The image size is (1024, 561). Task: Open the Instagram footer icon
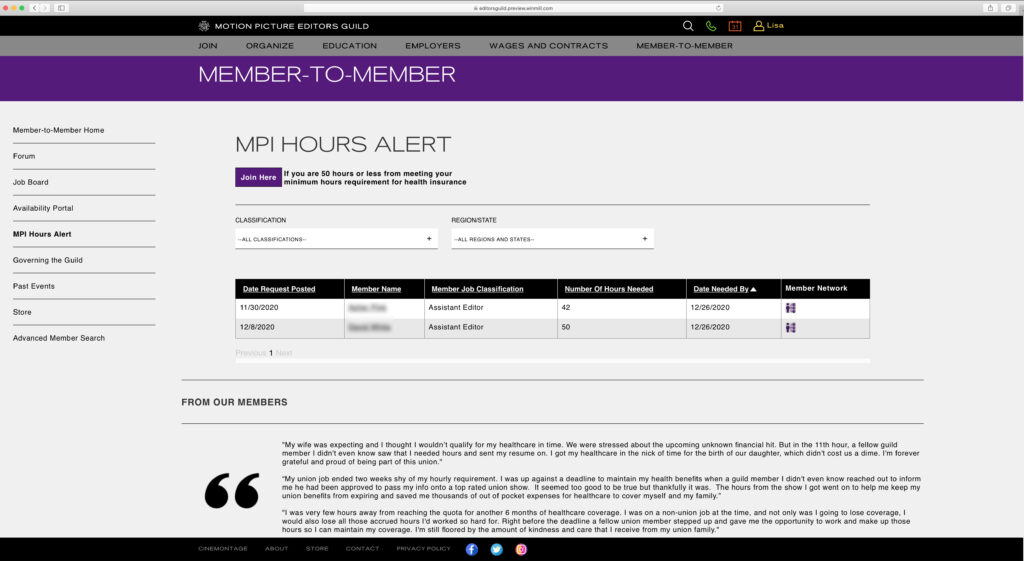(x=521, y=549)
